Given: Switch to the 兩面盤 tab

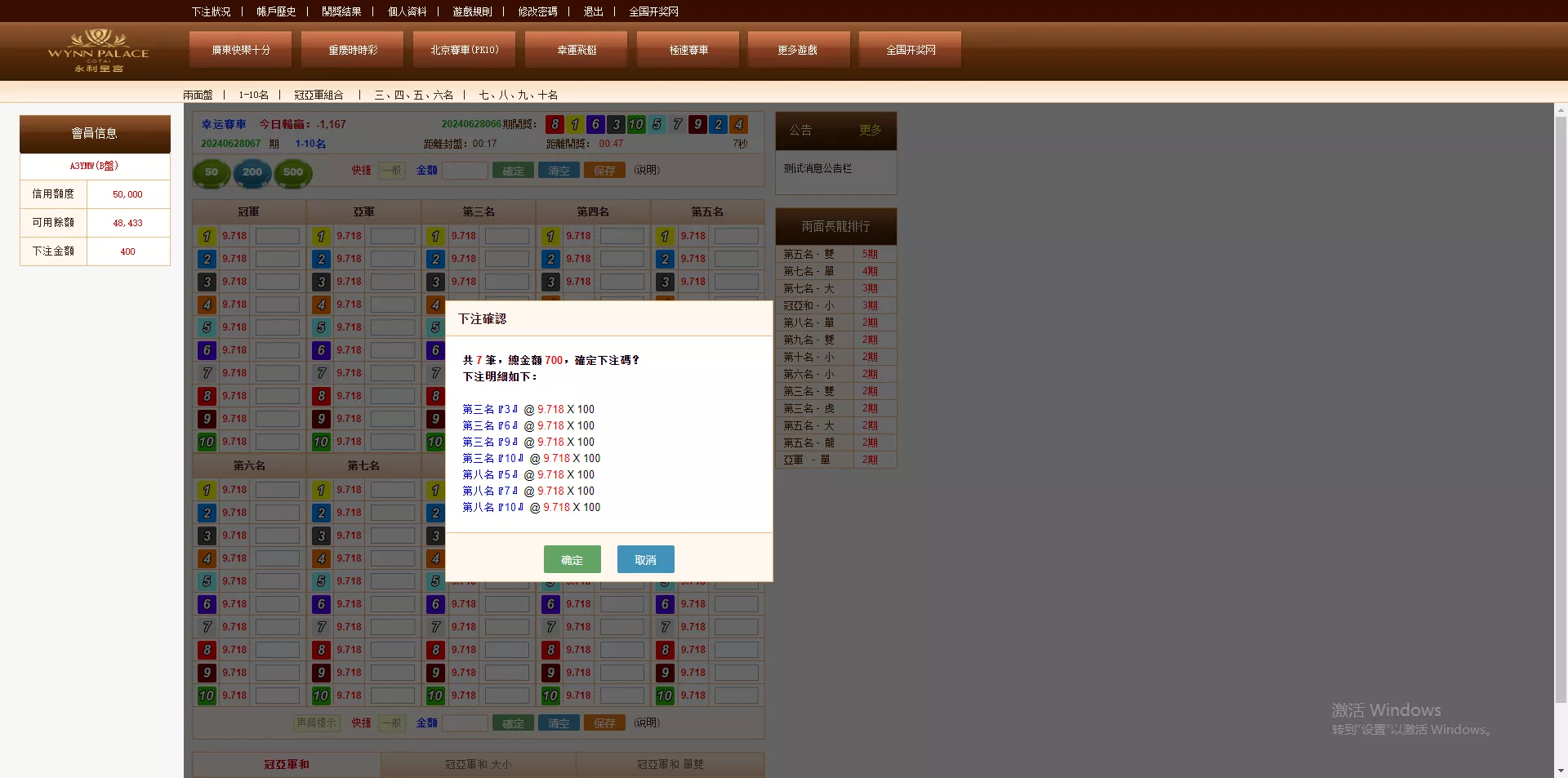Looking at the screenshot, I should [x=198, y=94].
